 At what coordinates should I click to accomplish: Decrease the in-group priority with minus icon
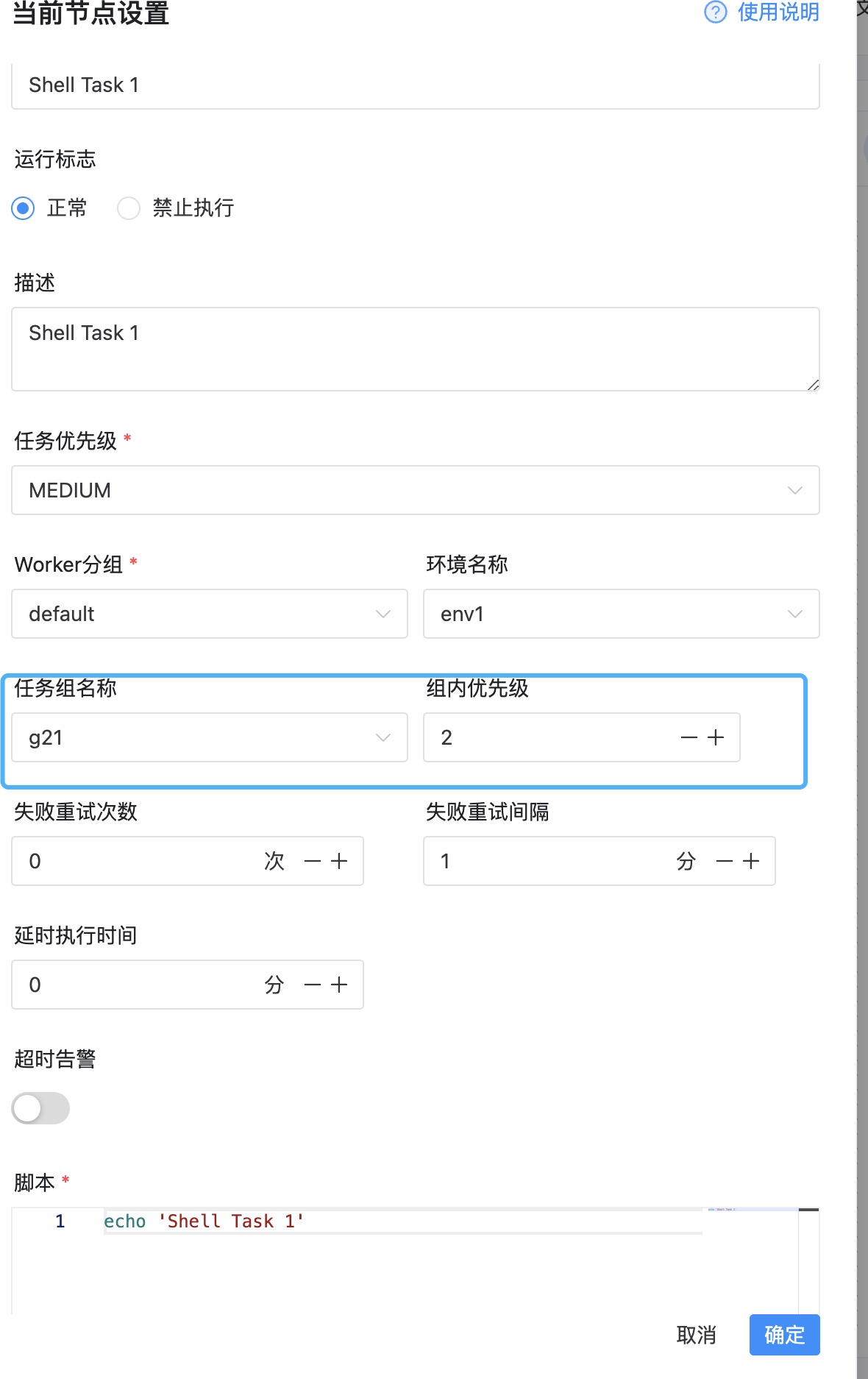click(x=689, y=737)
